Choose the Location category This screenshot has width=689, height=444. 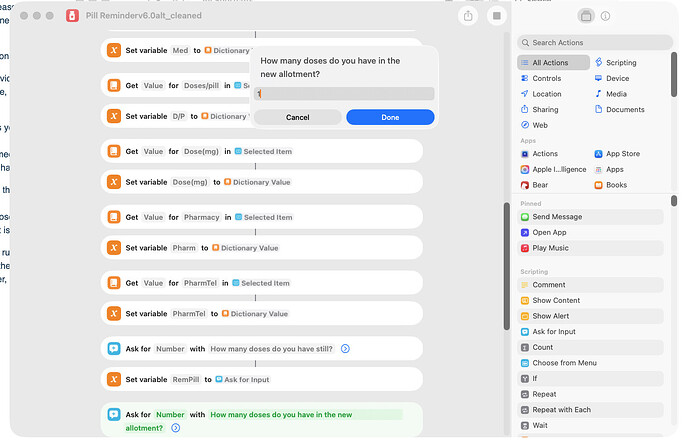coord(546,94)
